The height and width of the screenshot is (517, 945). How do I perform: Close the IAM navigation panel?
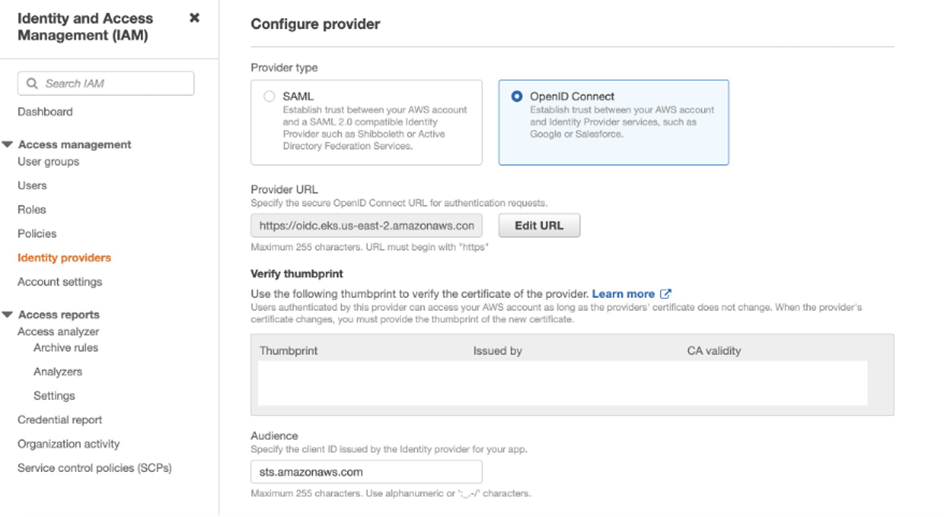[x=194, y=18]
